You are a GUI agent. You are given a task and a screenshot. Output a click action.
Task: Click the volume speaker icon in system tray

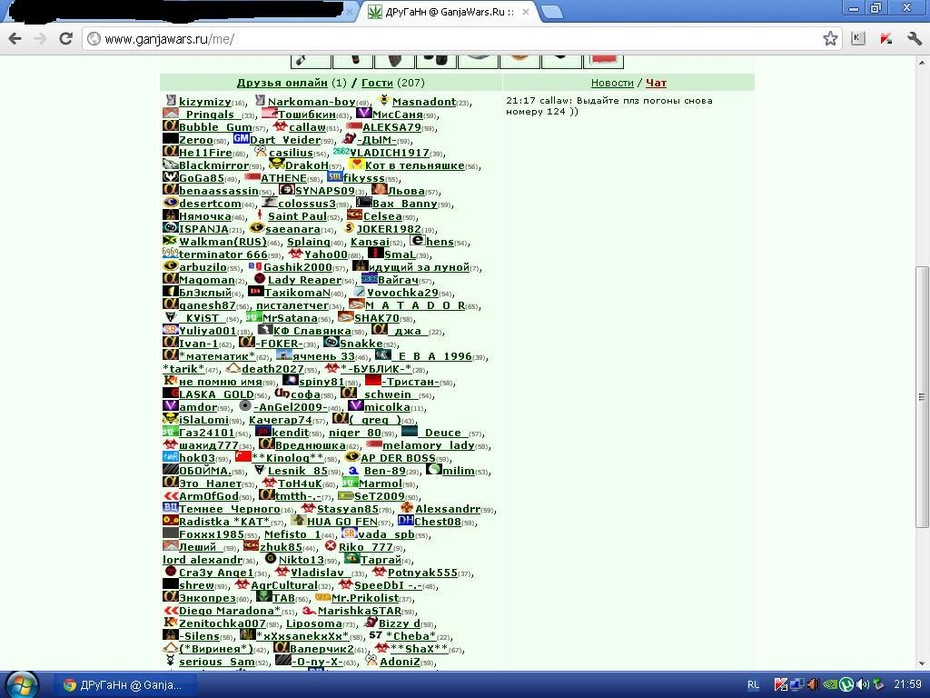(861, 684)
